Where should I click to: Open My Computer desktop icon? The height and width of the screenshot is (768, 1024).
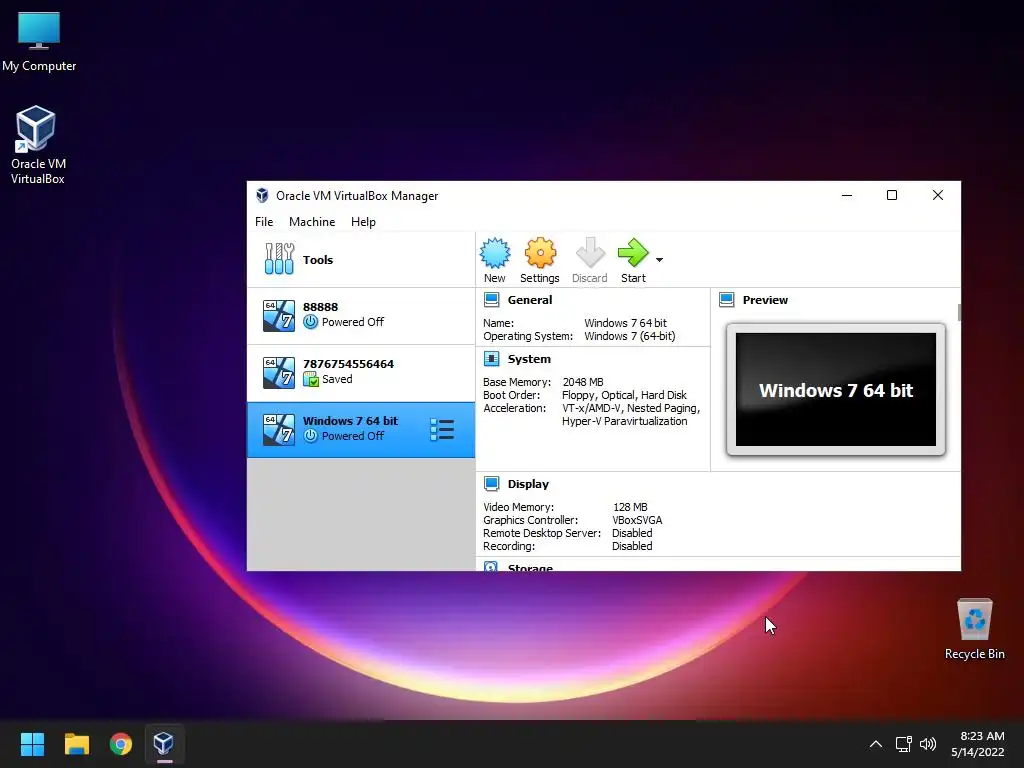pos(39,42)
